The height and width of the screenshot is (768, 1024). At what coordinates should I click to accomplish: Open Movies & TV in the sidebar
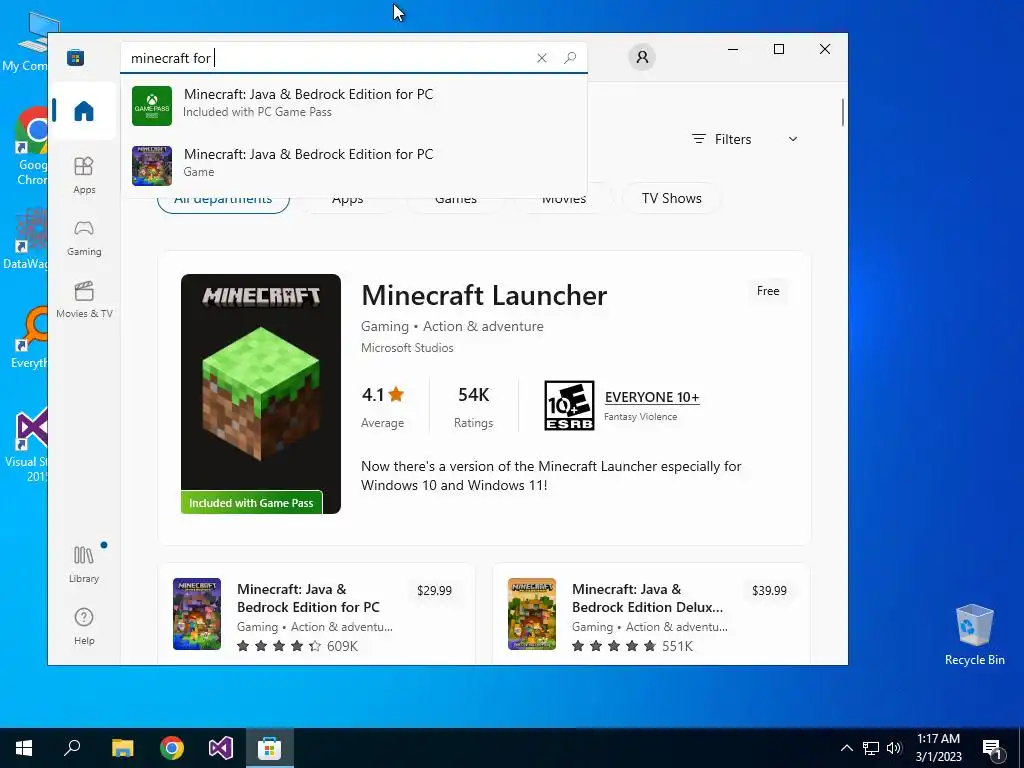pos(84,300)
